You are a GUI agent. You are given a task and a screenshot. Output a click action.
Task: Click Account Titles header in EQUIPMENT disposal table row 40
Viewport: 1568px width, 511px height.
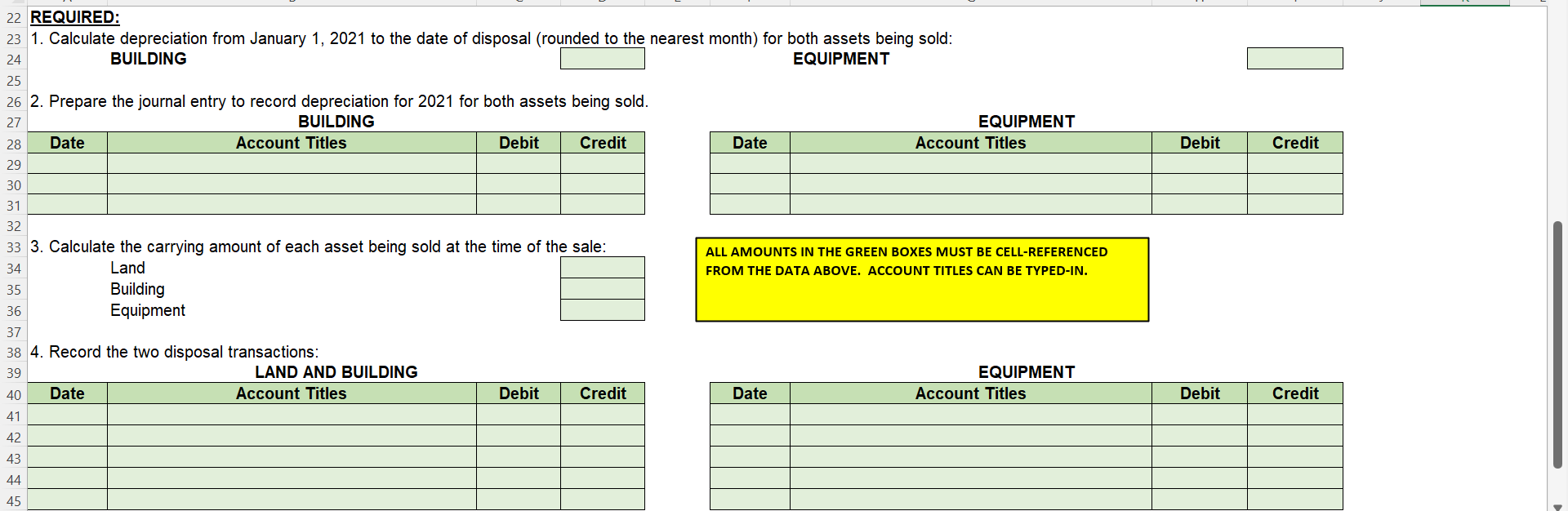971,393
